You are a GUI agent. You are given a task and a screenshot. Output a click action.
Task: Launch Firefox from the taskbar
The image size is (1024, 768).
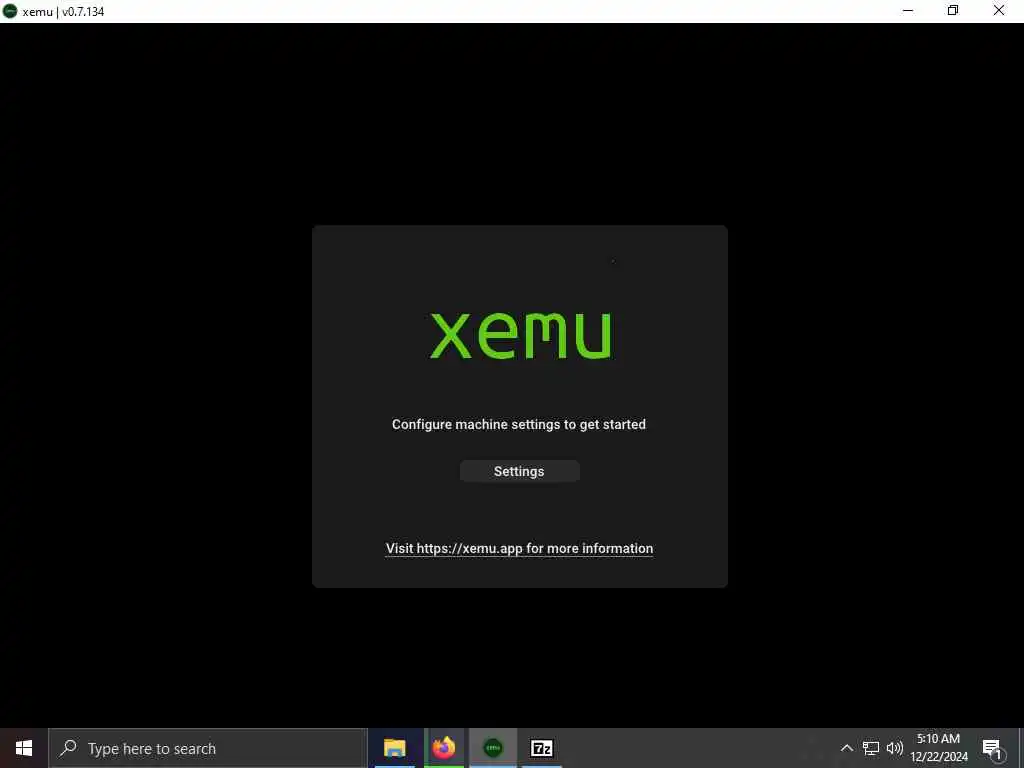click(444, 748)
